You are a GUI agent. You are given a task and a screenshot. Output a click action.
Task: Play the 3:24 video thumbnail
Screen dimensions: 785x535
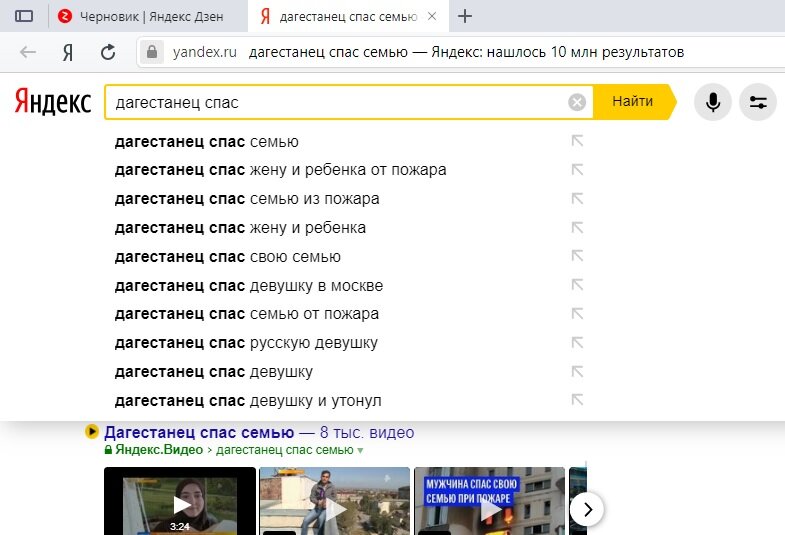pos(180,501)
